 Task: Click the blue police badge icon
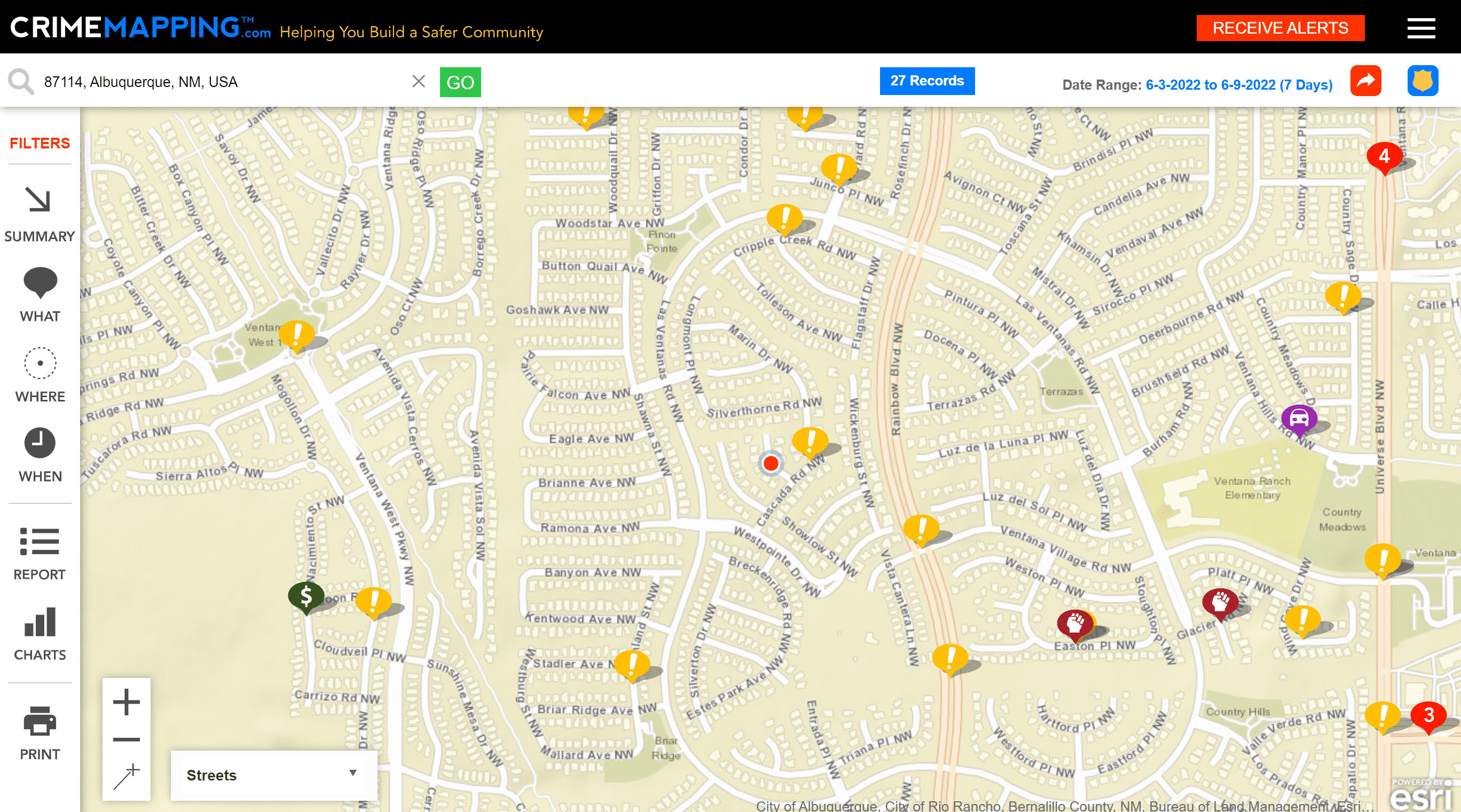[x=1423, y=81]
